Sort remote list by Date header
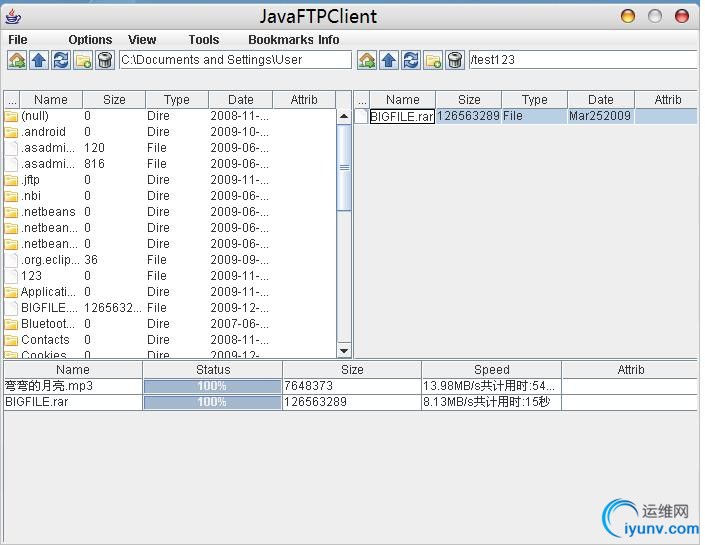 pos(601,99)
